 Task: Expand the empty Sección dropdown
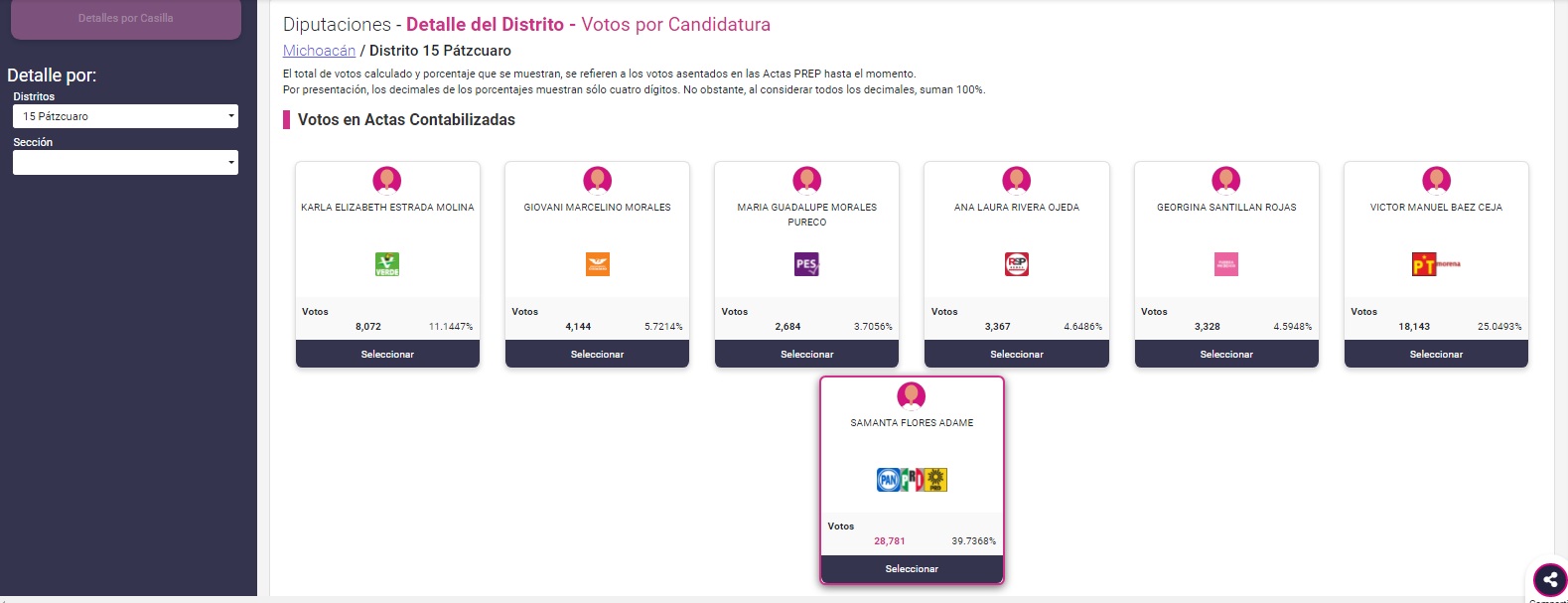point(125,162)
